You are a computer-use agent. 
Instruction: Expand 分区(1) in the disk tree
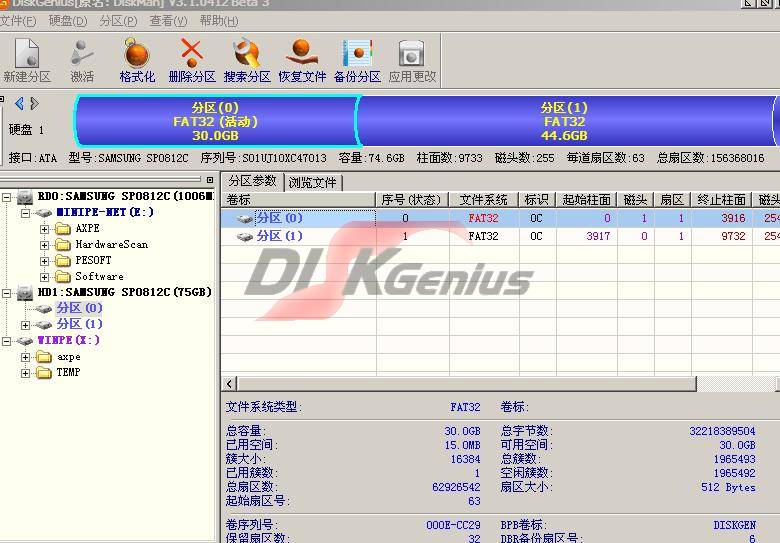[25, 325]
